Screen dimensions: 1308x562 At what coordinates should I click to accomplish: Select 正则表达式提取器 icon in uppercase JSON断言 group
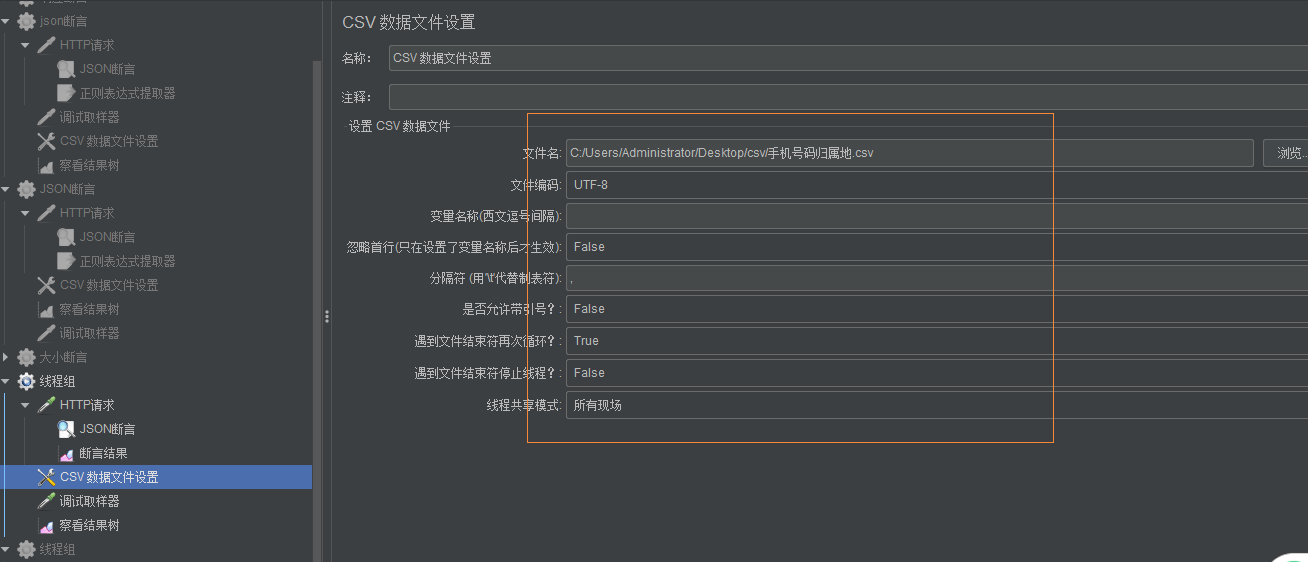(66, 261)
